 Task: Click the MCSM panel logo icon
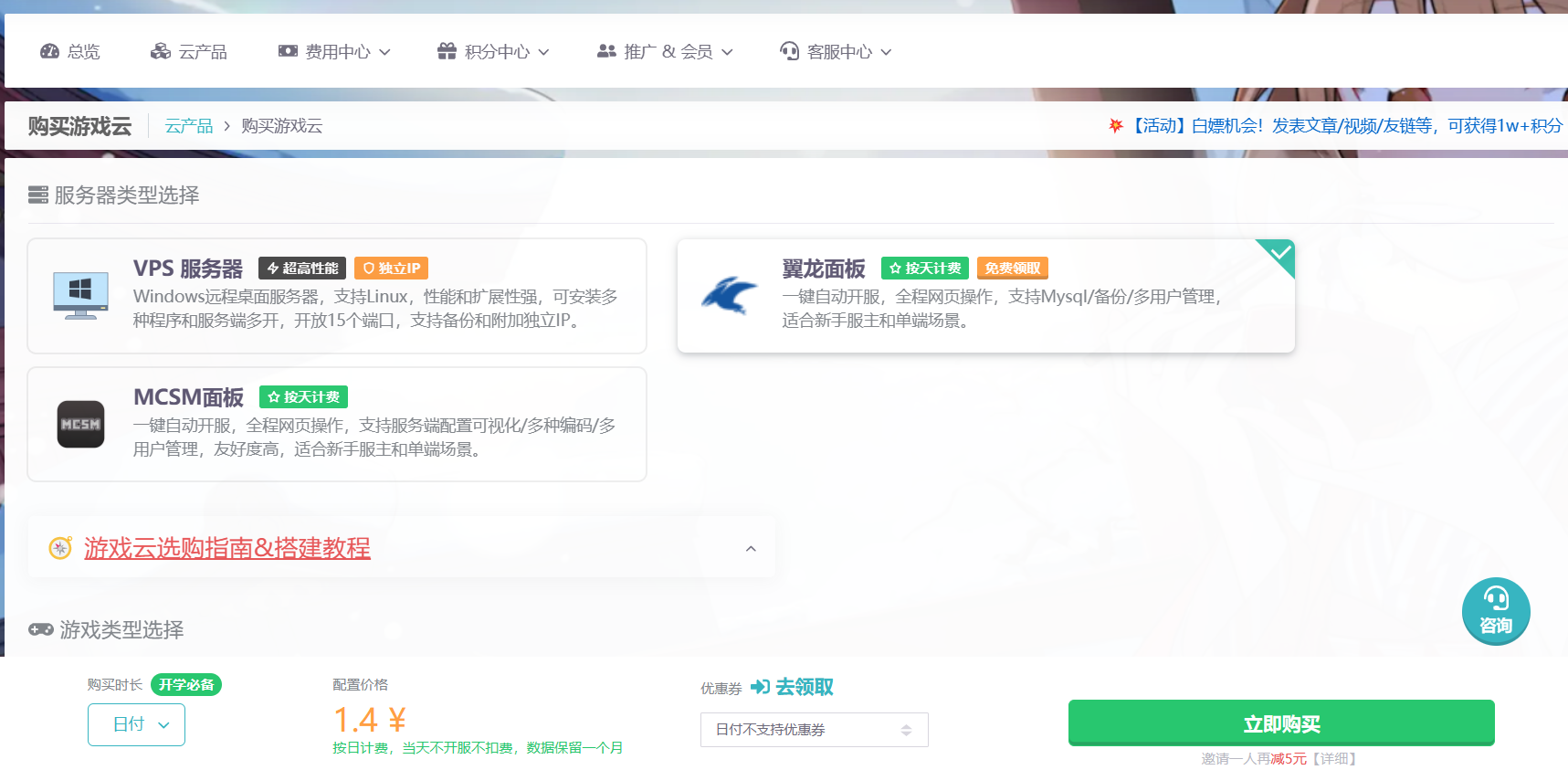pos(80,425)
